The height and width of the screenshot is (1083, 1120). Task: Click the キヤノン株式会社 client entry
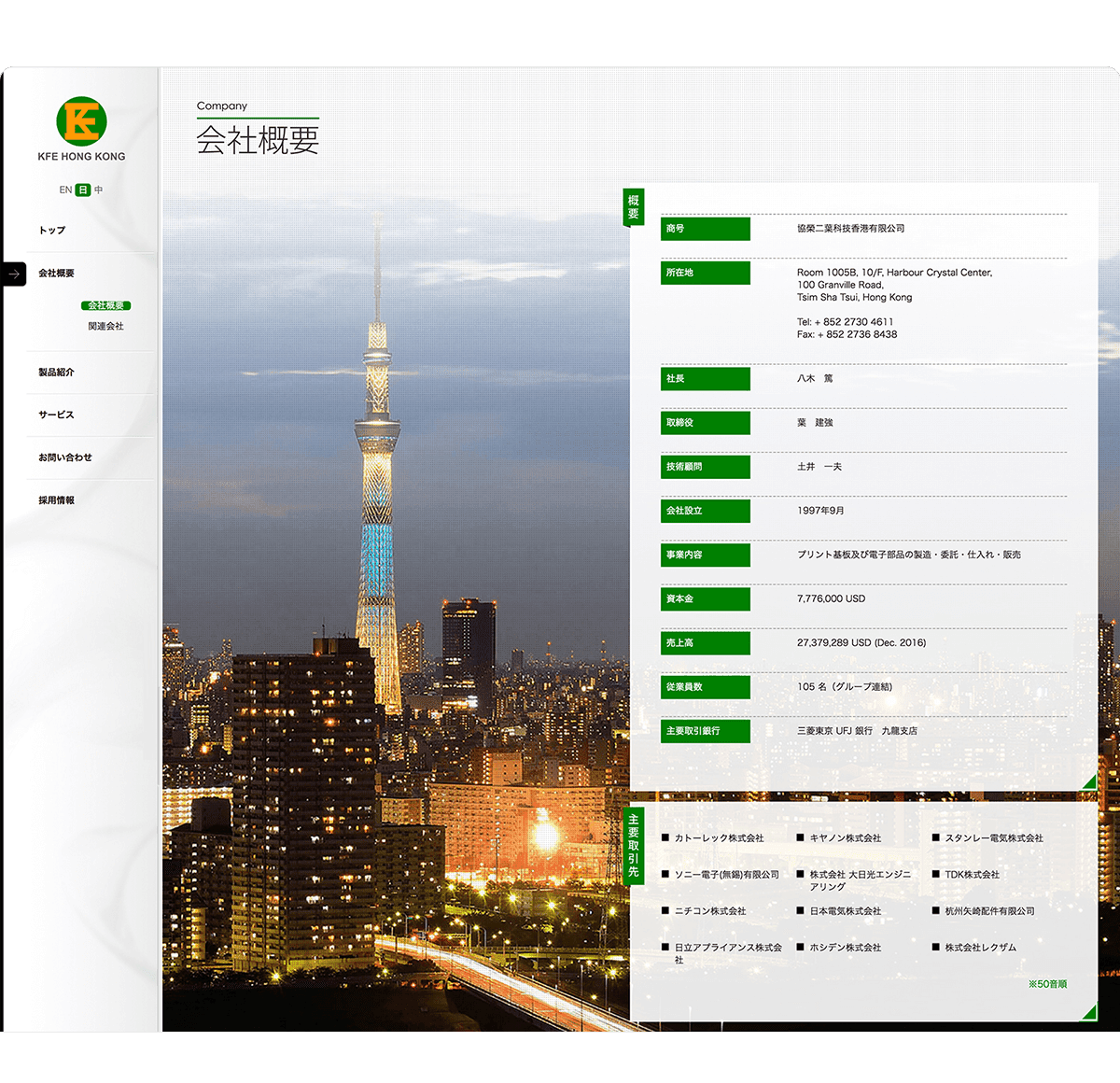845,838
